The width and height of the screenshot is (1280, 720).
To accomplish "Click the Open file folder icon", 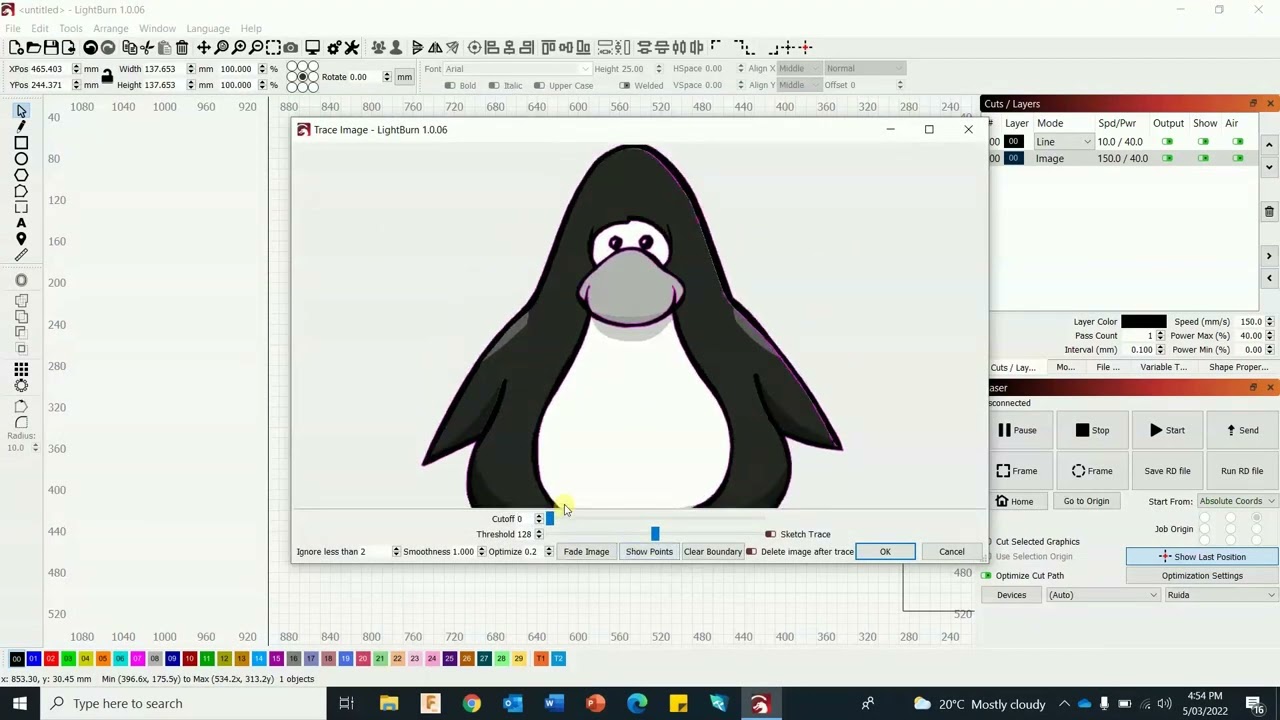I will coord(33,47).
